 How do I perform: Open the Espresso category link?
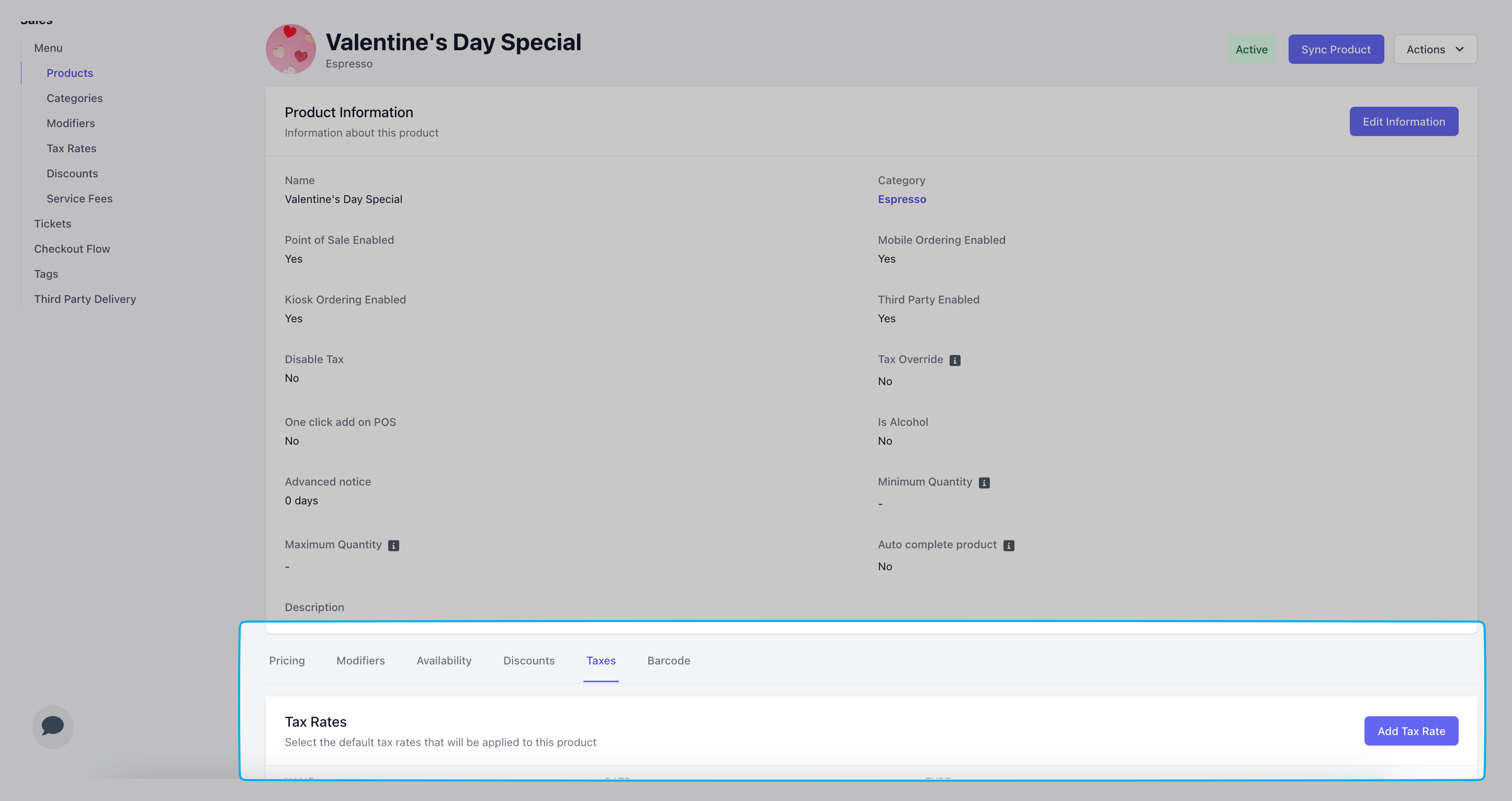click(901, 199)
